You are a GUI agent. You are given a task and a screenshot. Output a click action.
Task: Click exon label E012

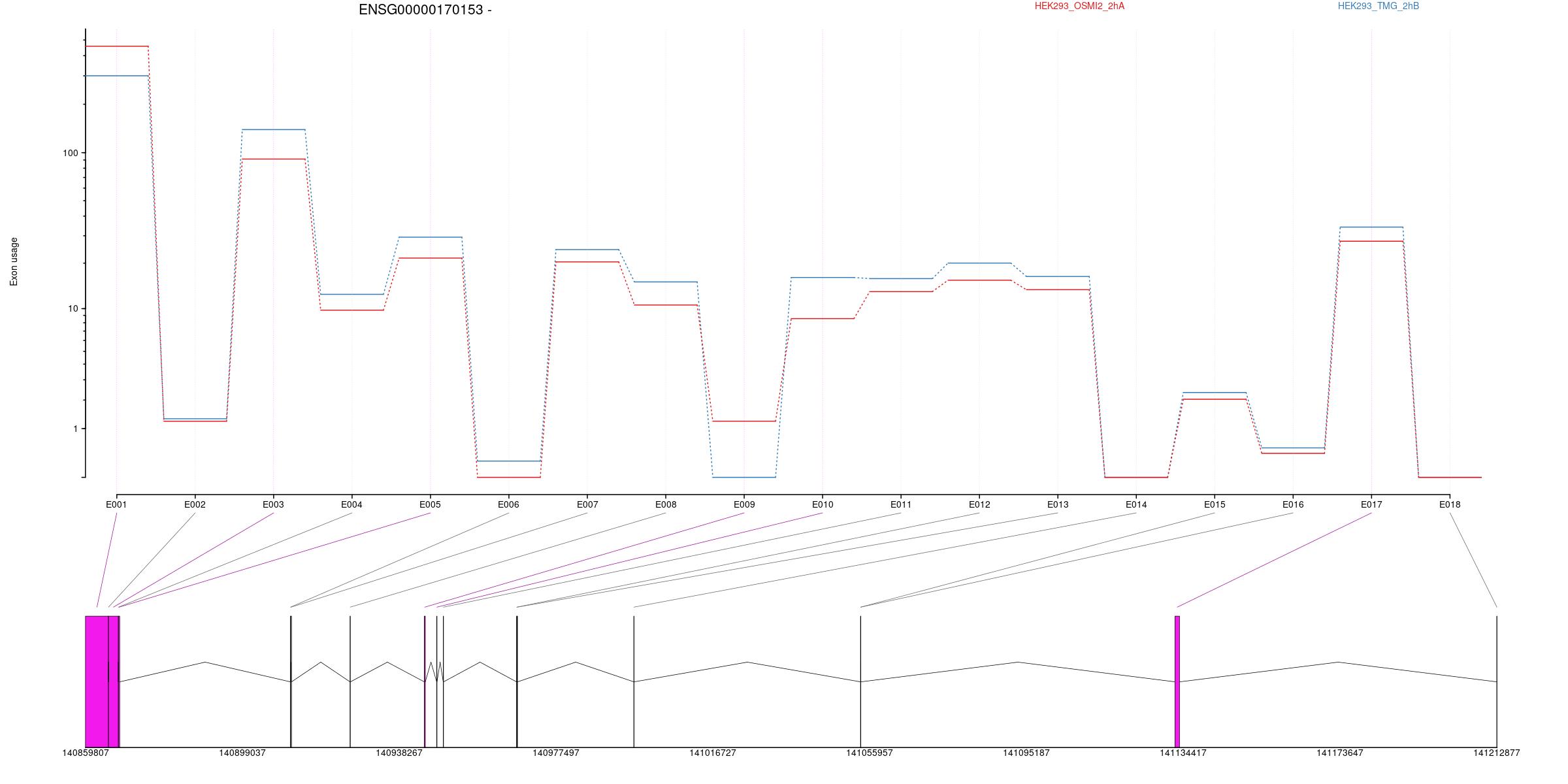[979, 504]
